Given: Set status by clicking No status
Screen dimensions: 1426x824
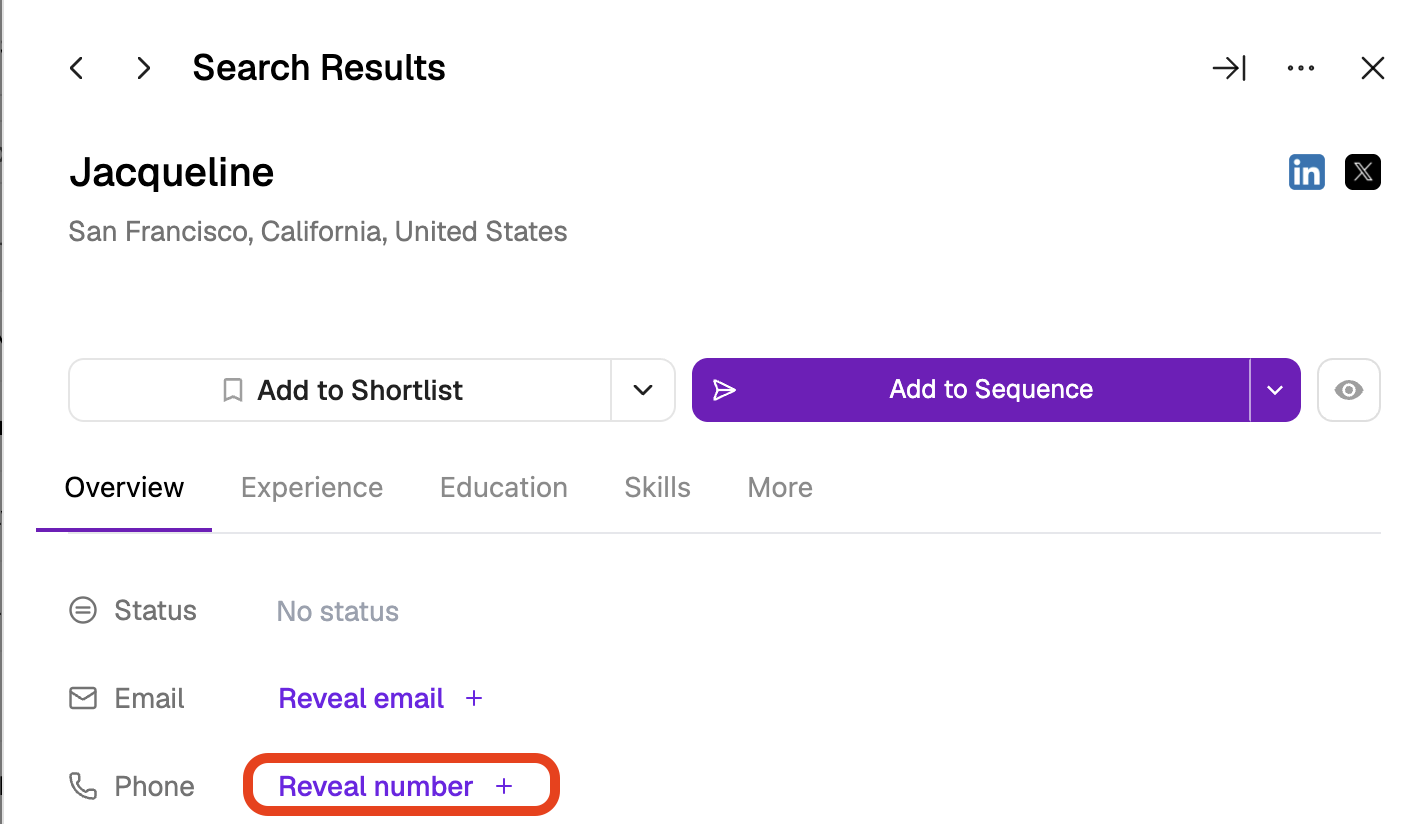Looking at the screenshot, I should coord(338,611).
